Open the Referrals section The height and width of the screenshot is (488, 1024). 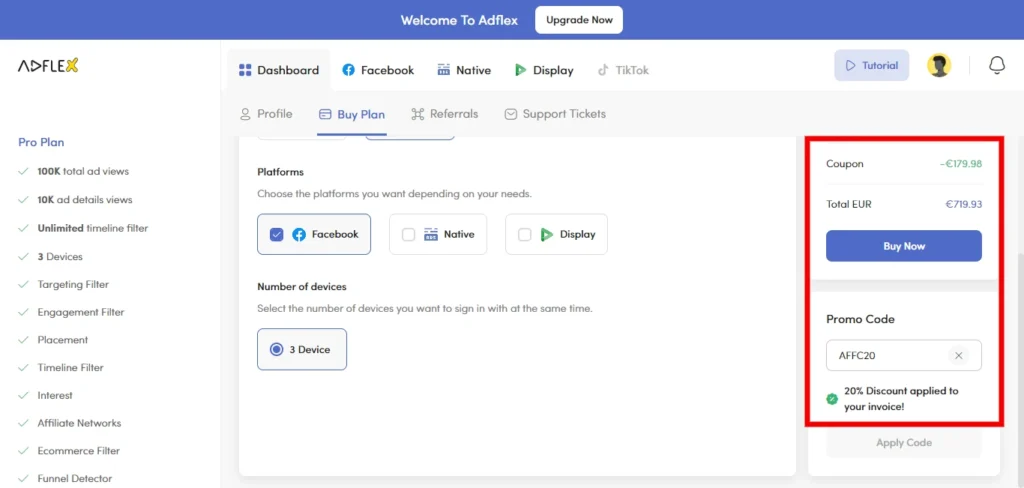[x=445, y=114]
